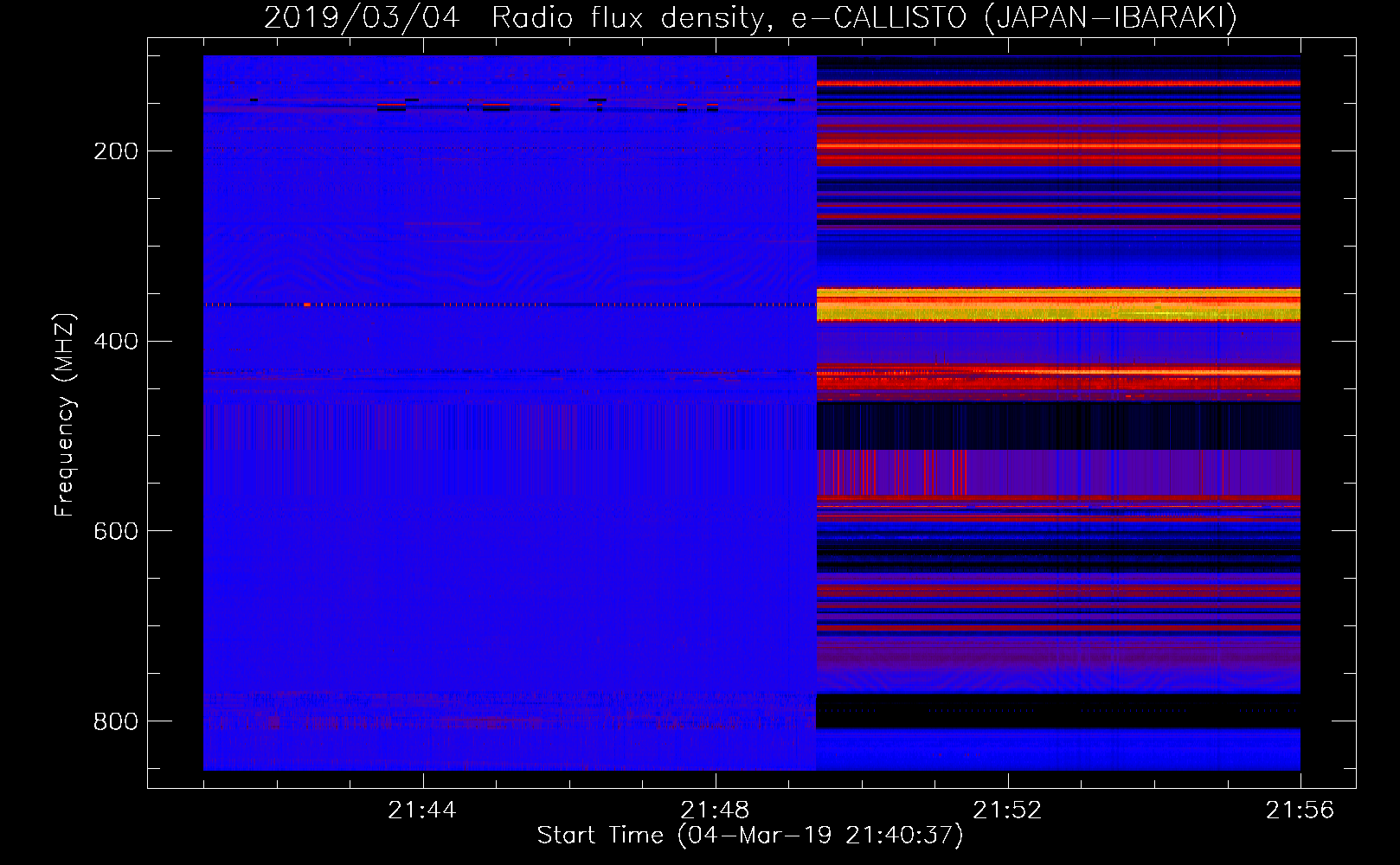Image resolution: width=1400 pixels, height=865 pixels.
Task: Click the black band near 800 MHz on the right
Action: (1058, 711)
